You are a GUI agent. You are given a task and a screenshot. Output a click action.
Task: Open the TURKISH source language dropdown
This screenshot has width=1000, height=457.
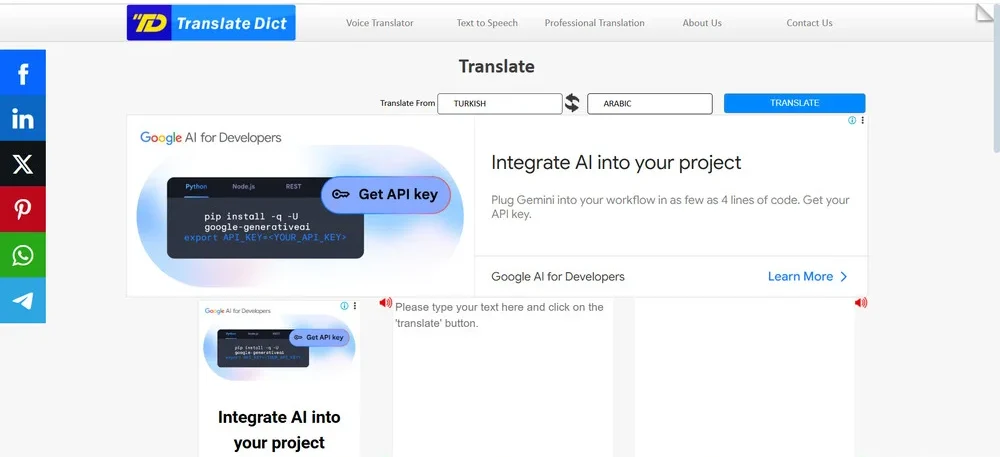point(499,103)
